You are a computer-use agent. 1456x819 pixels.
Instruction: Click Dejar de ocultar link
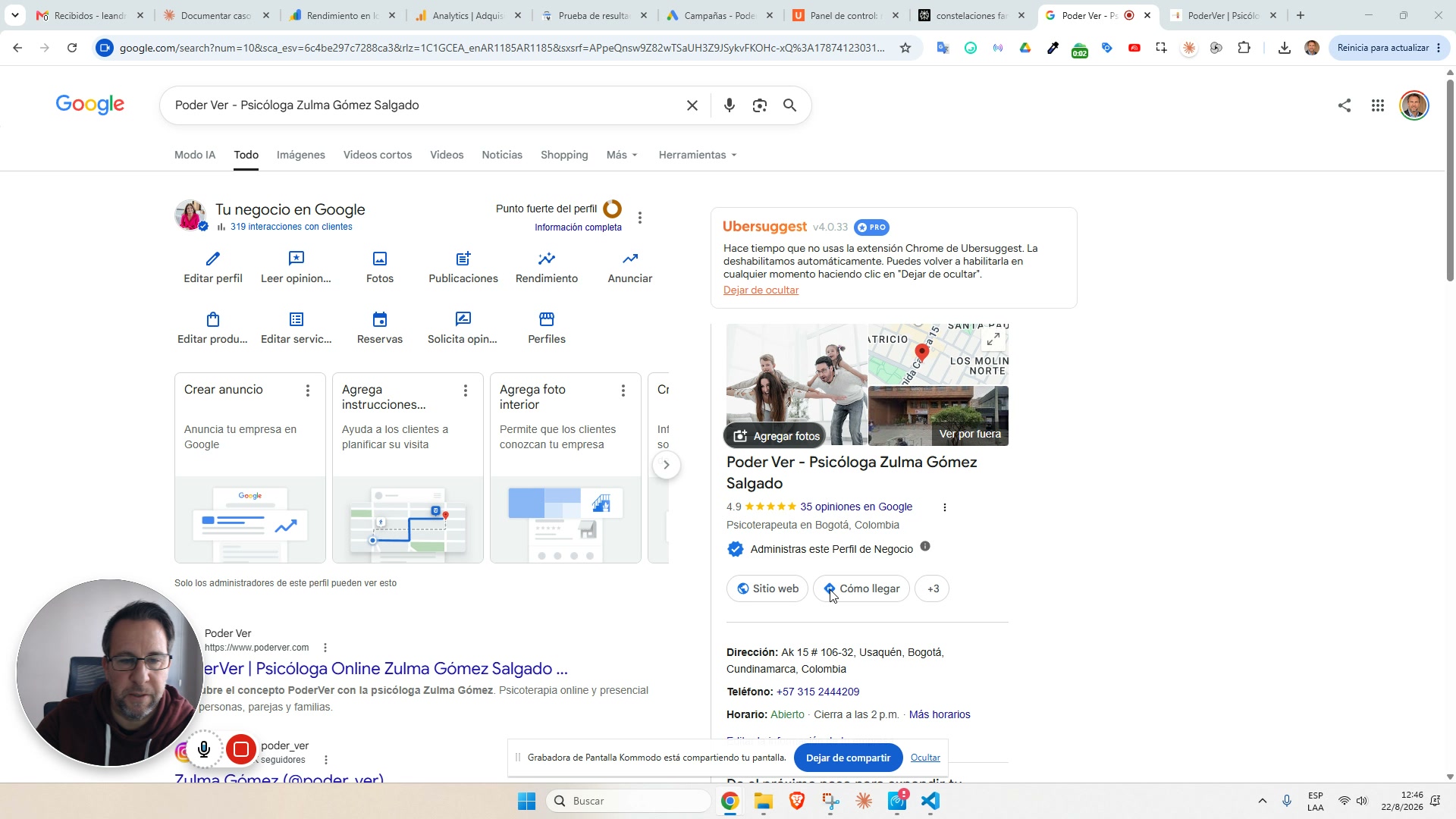(761, 290)
